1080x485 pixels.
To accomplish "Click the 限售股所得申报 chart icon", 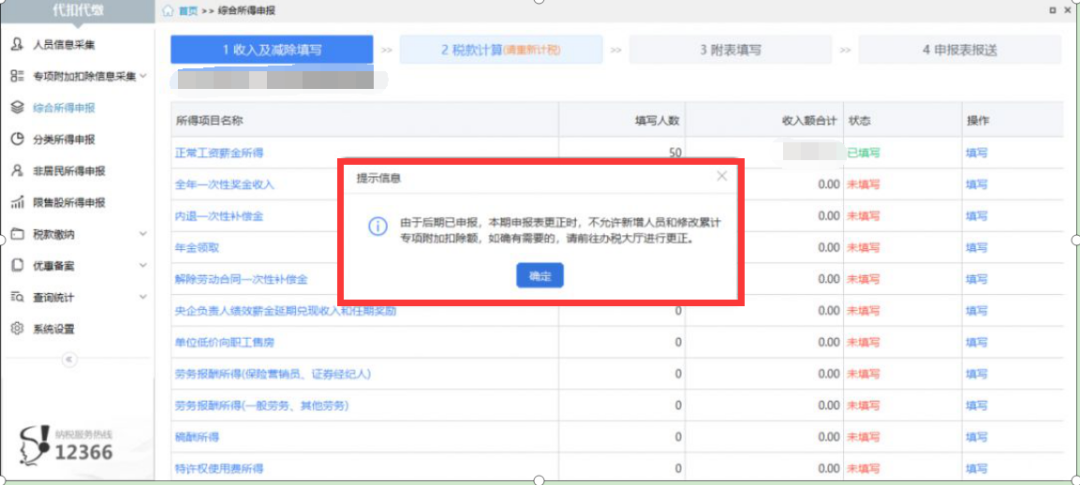I will click(17, 203).
